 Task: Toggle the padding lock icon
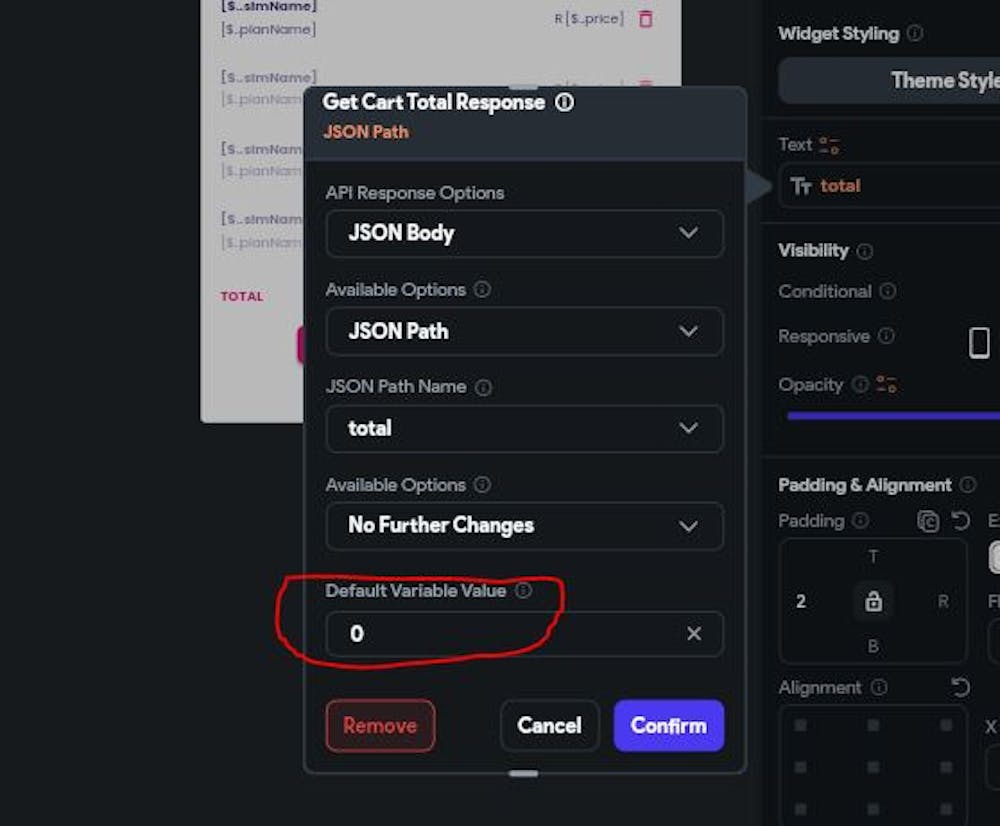click(873, 601)
